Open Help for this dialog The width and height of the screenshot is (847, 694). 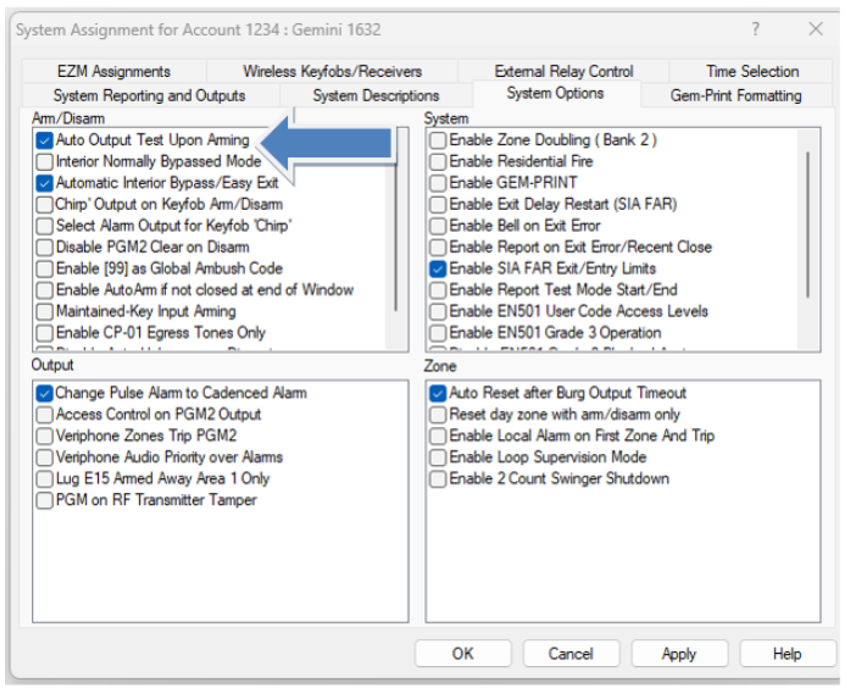(787, 654)
